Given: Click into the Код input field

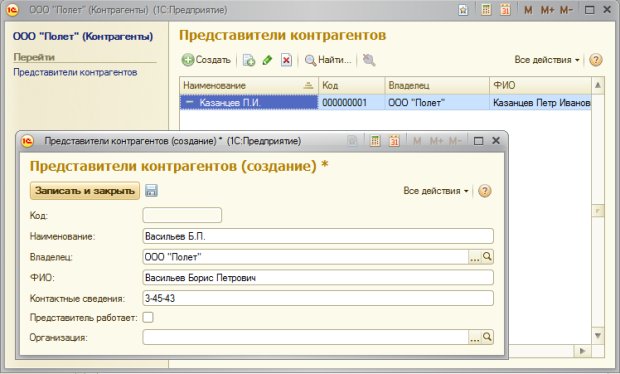Looking at the screenshot, I should coord(182,215).
